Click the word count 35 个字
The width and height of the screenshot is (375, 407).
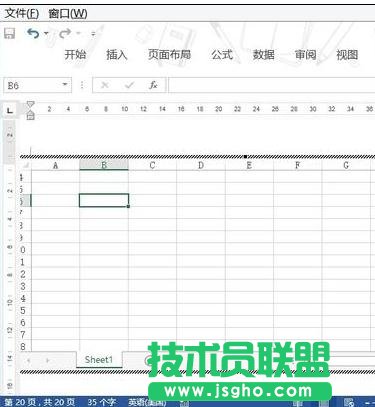(x=102, y=402)
